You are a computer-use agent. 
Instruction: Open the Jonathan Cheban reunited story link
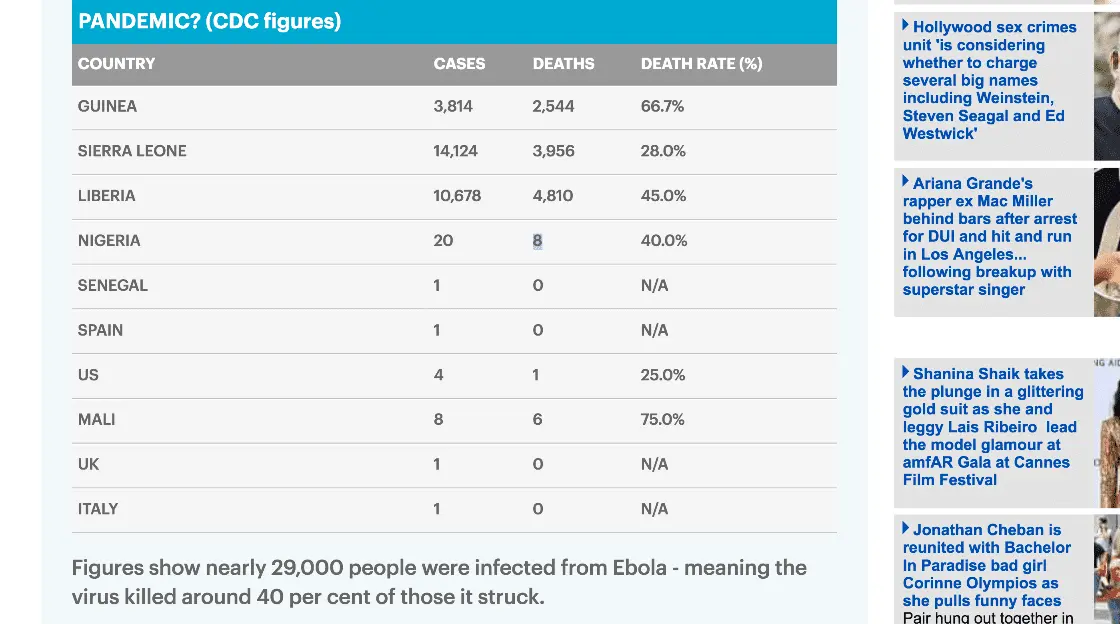coord(986,565)
